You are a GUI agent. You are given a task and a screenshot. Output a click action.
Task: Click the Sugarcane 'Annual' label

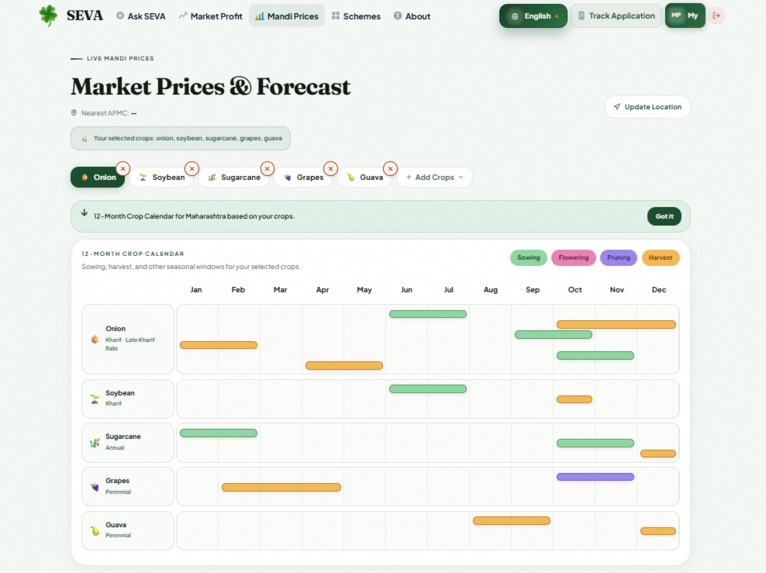click(115, 447)
